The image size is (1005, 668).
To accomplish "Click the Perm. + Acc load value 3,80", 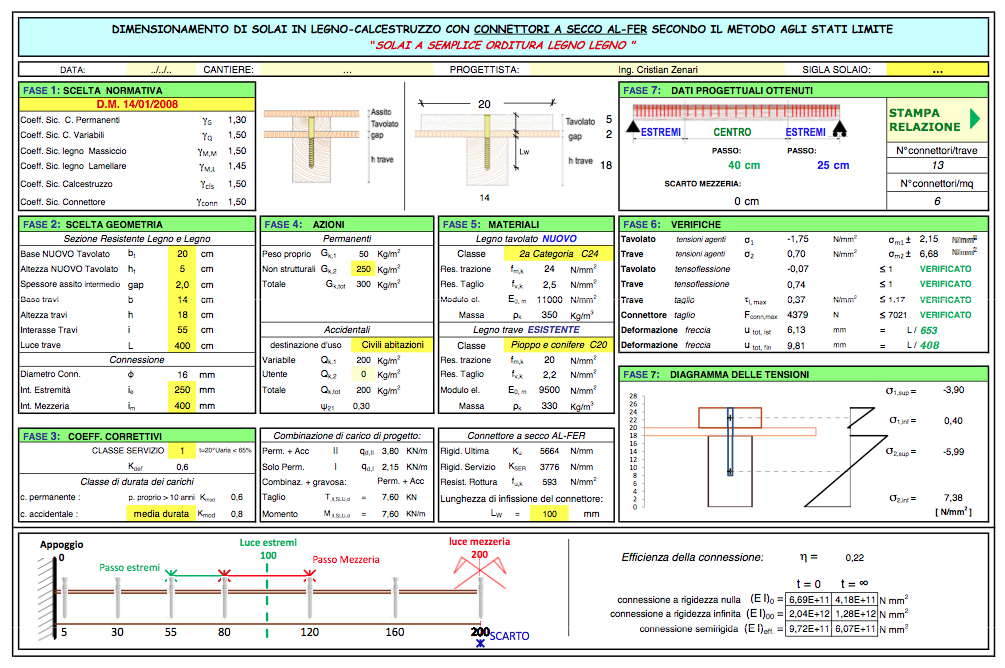I will pos(390,451).
